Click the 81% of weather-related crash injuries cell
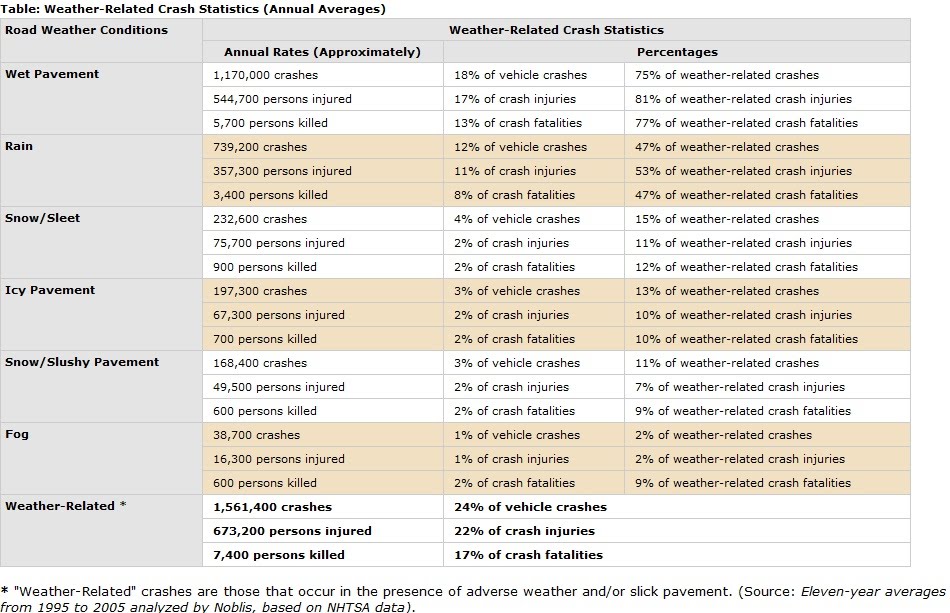 pyautogui.click(x=743, y=99)
